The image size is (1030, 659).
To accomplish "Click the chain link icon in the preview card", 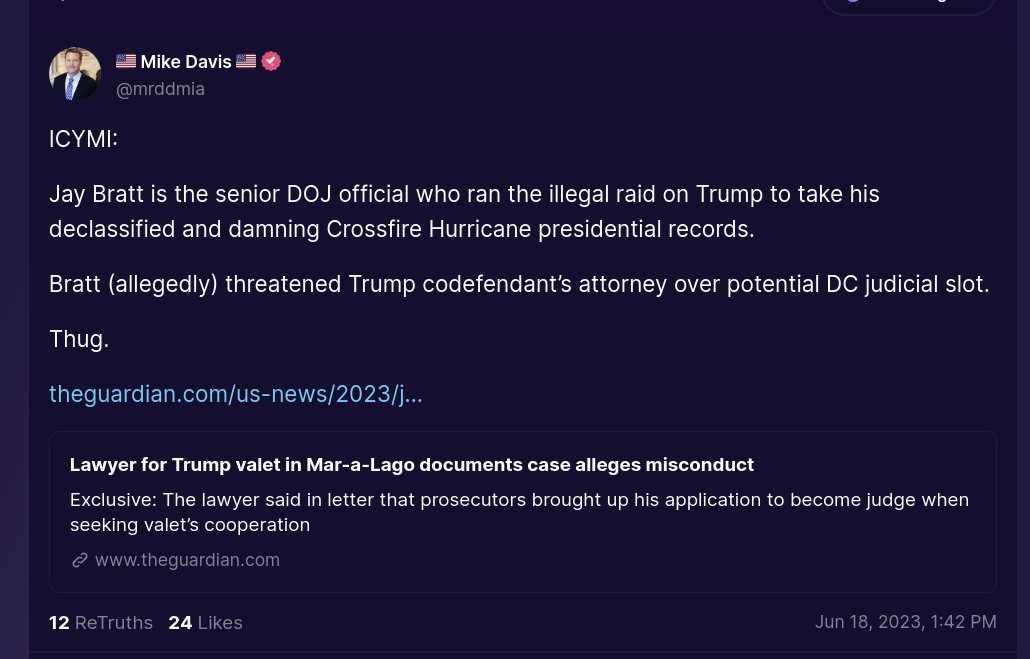I will 80,560.
